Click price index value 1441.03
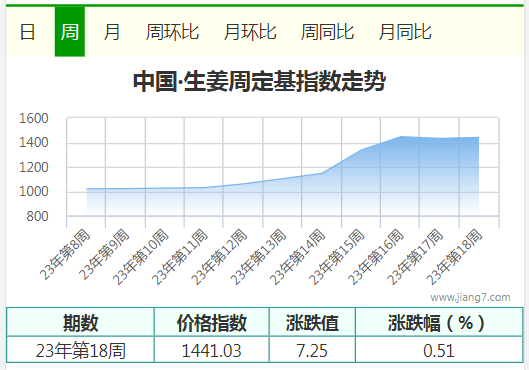This screenshot has width=529, height=370. pyautogui.click(x=212, y=350)
